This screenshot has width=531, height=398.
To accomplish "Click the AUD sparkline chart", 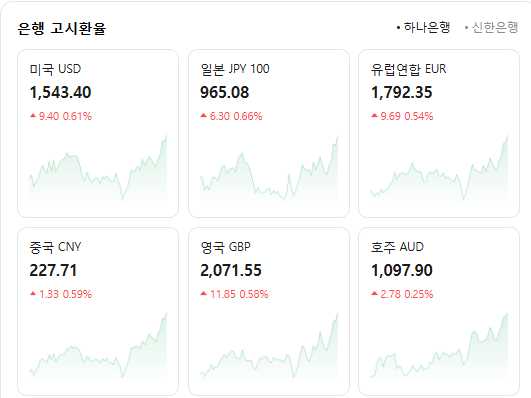I will pos(440,345).
